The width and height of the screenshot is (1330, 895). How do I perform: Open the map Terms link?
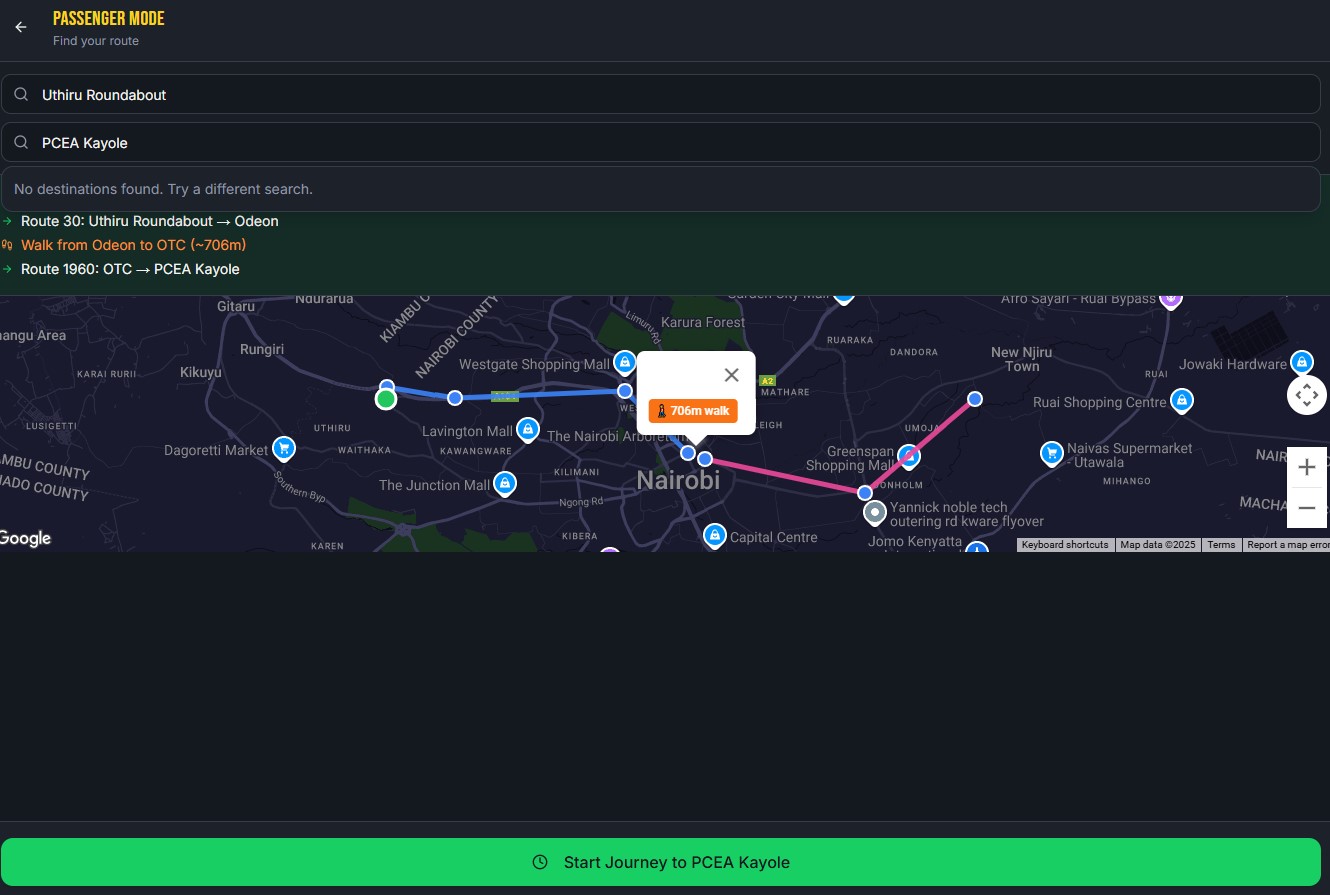1221,545
